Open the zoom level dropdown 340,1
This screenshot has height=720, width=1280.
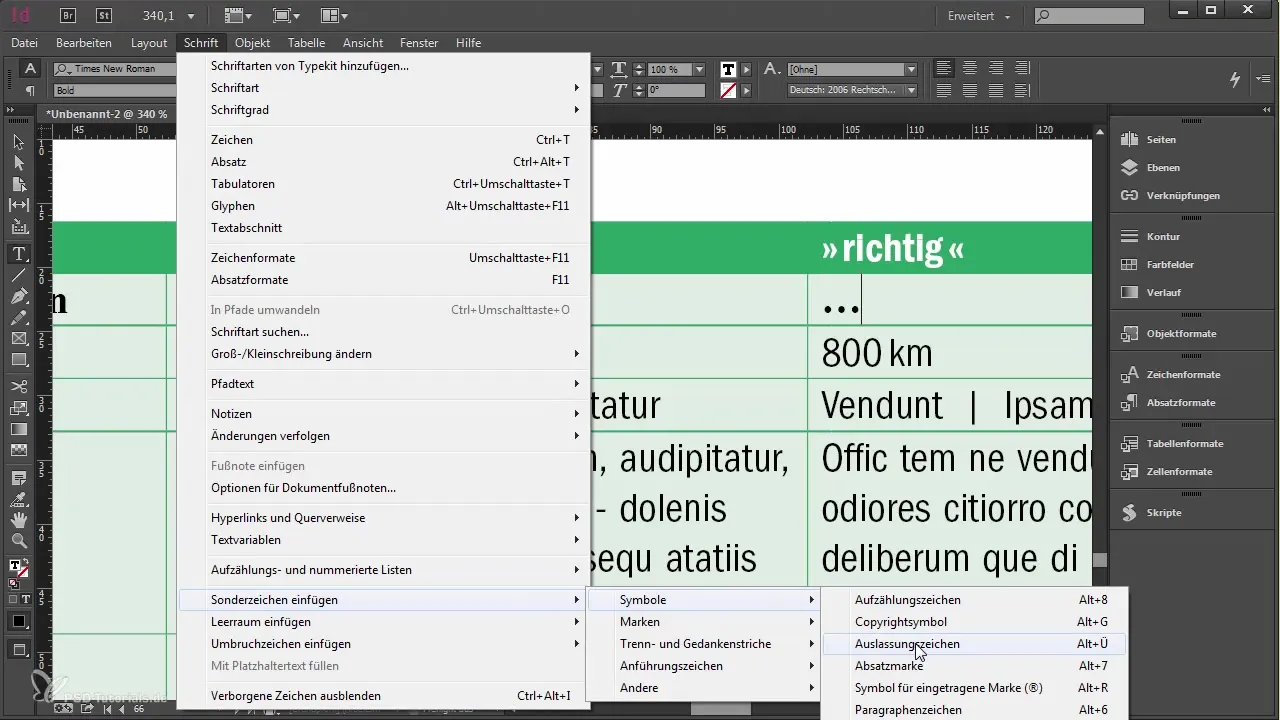[191, 15]
